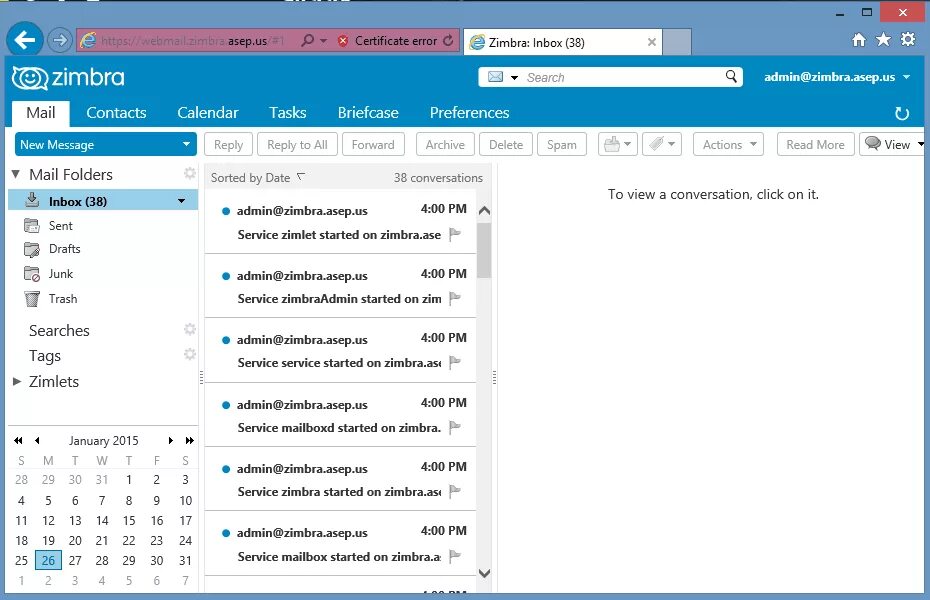Viewport: 930px width, 600px height.
Task: Click the Forward button
Action: (x=373, y=145)
